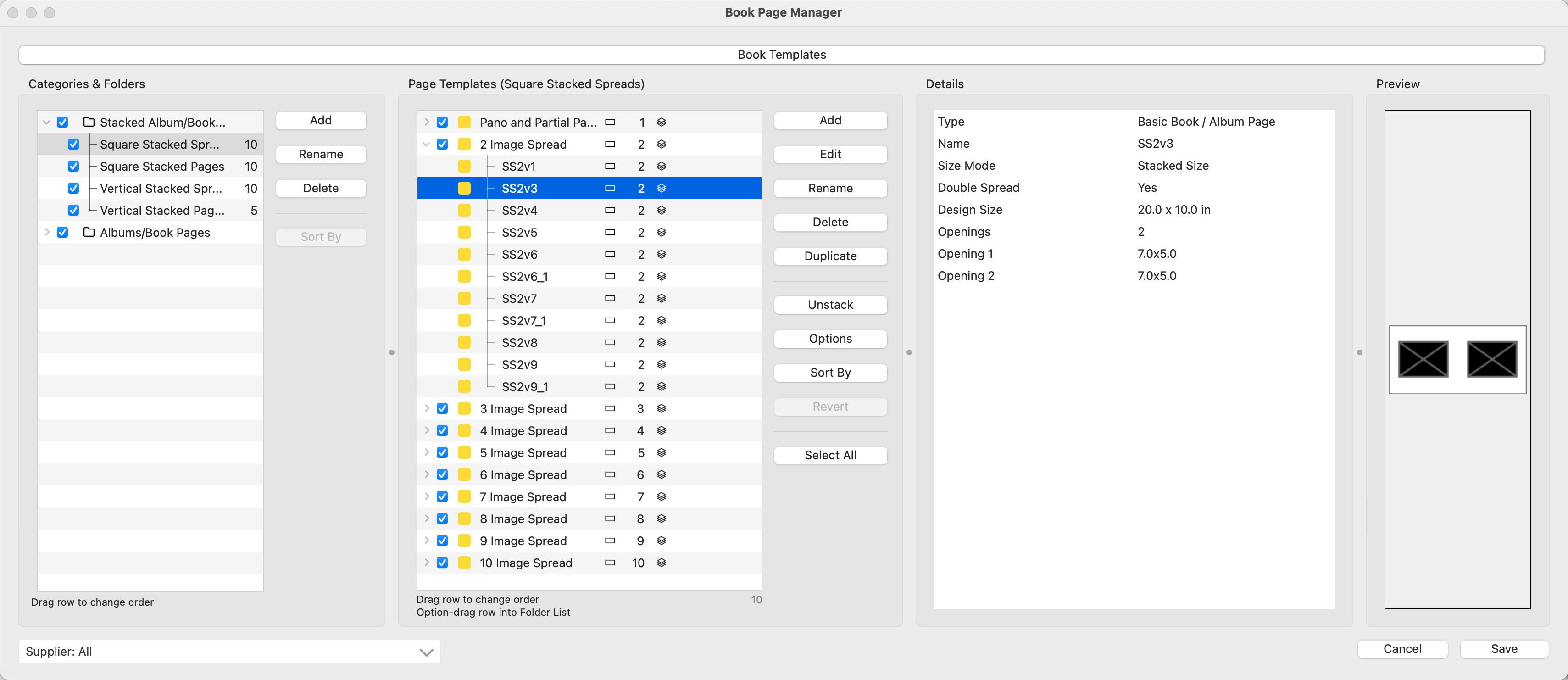Click the spread rectangle icon on 4 Image Spread
This screenshot has width=1568, height=680.
tap(610, 430)
